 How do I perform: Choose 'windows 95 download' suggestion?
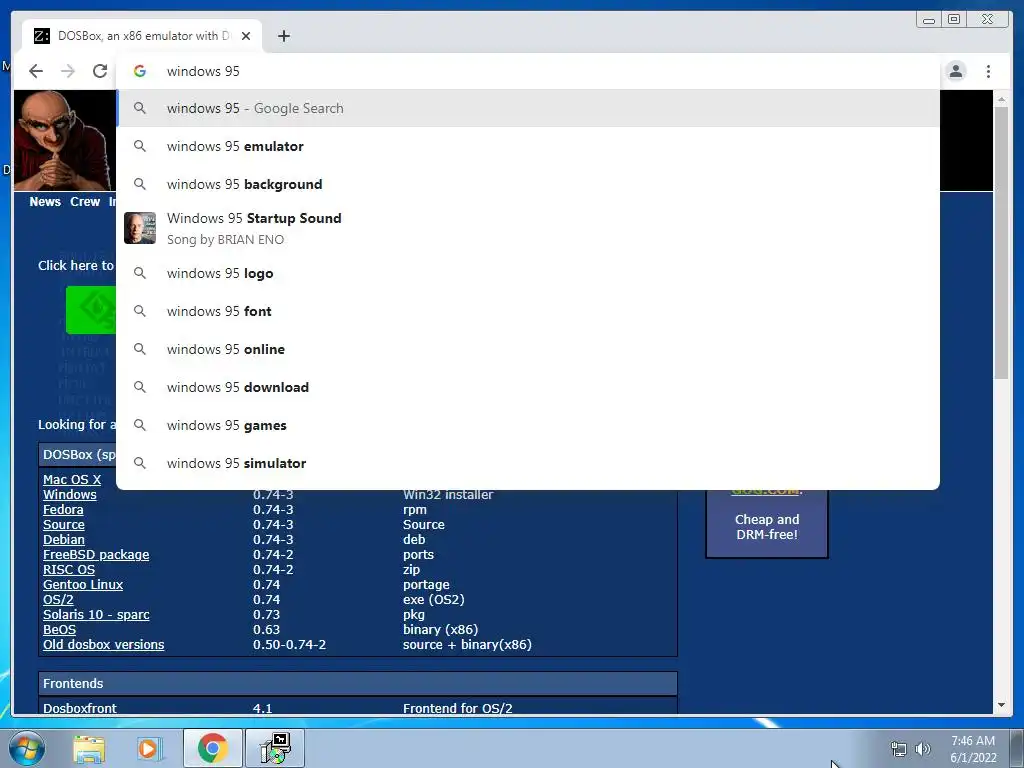click(528, 387)
